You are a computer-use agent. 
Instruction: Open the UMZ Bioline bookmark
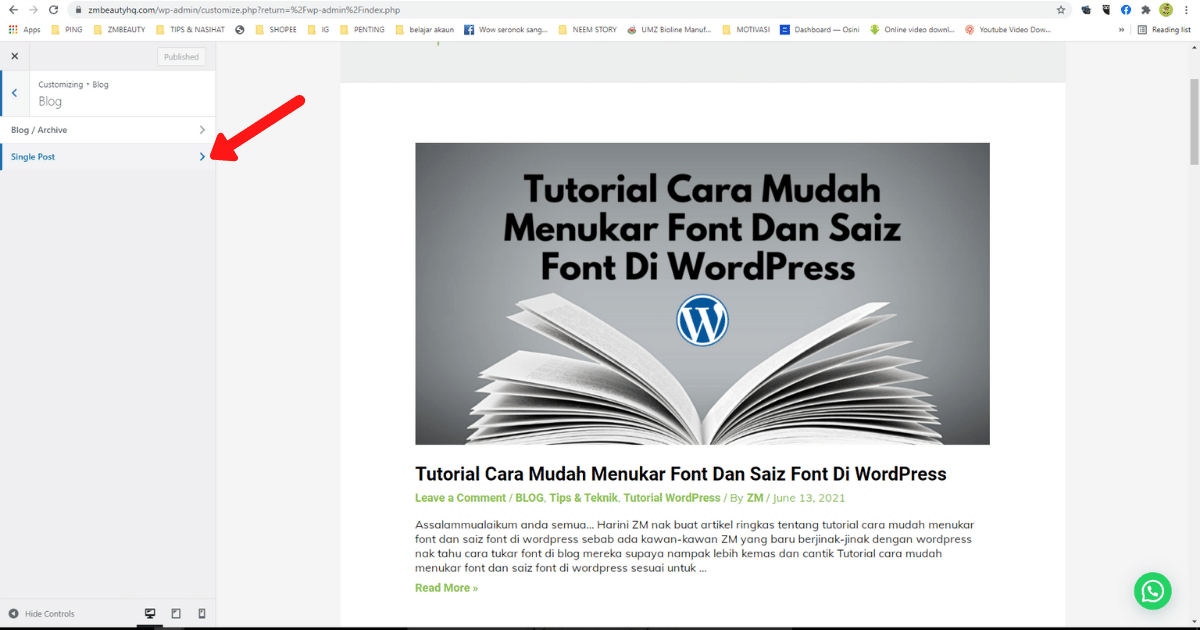point(669,30)
